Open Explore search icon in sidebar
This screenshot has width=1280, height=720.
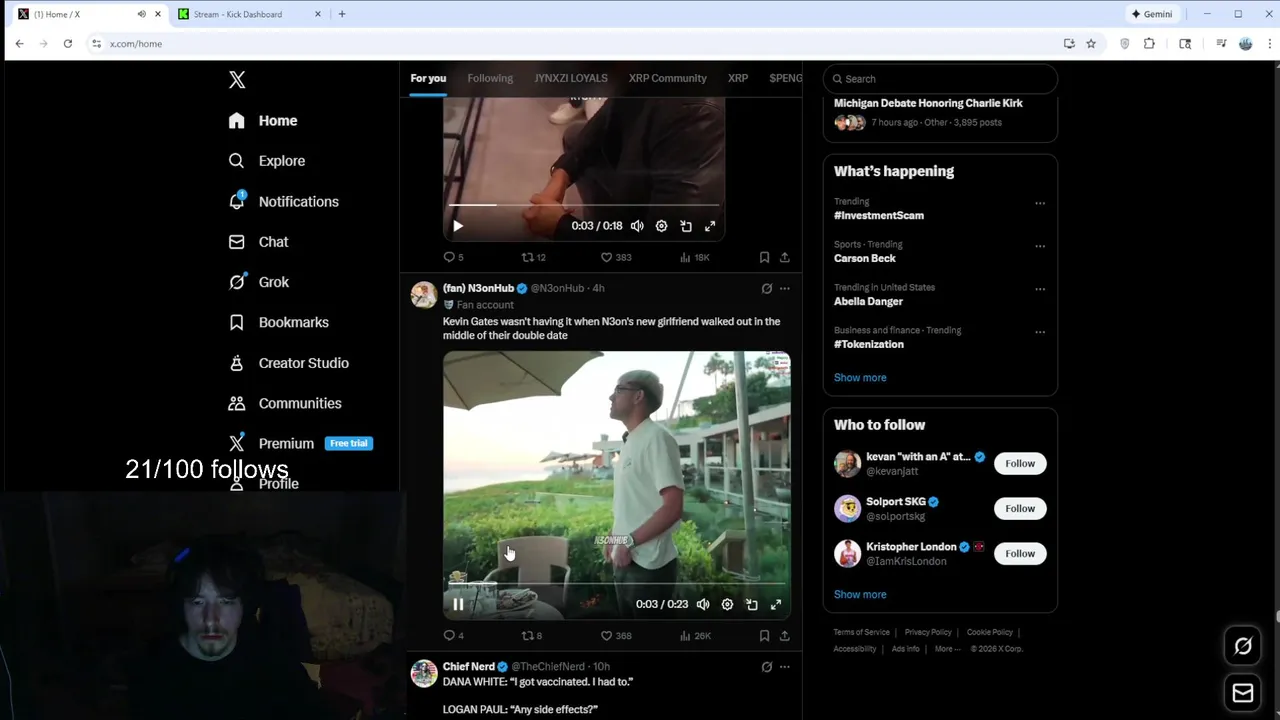[236, 161]
